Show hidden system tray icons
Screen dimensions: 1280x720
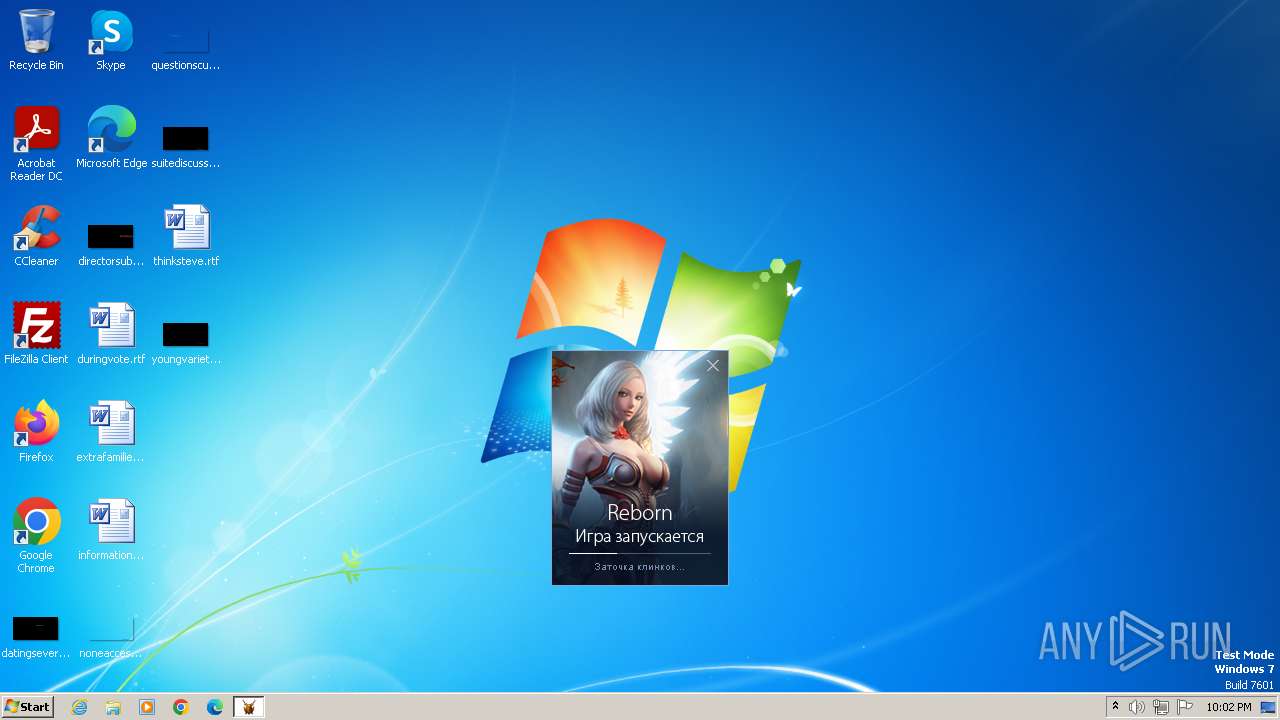(x=1115, y=707)
